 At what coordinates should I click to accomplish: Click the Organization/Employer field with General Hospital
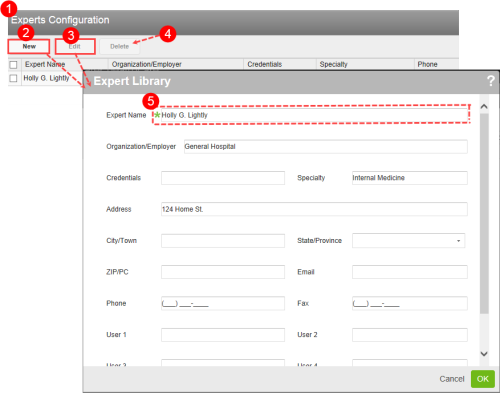[x=326, y=147]
